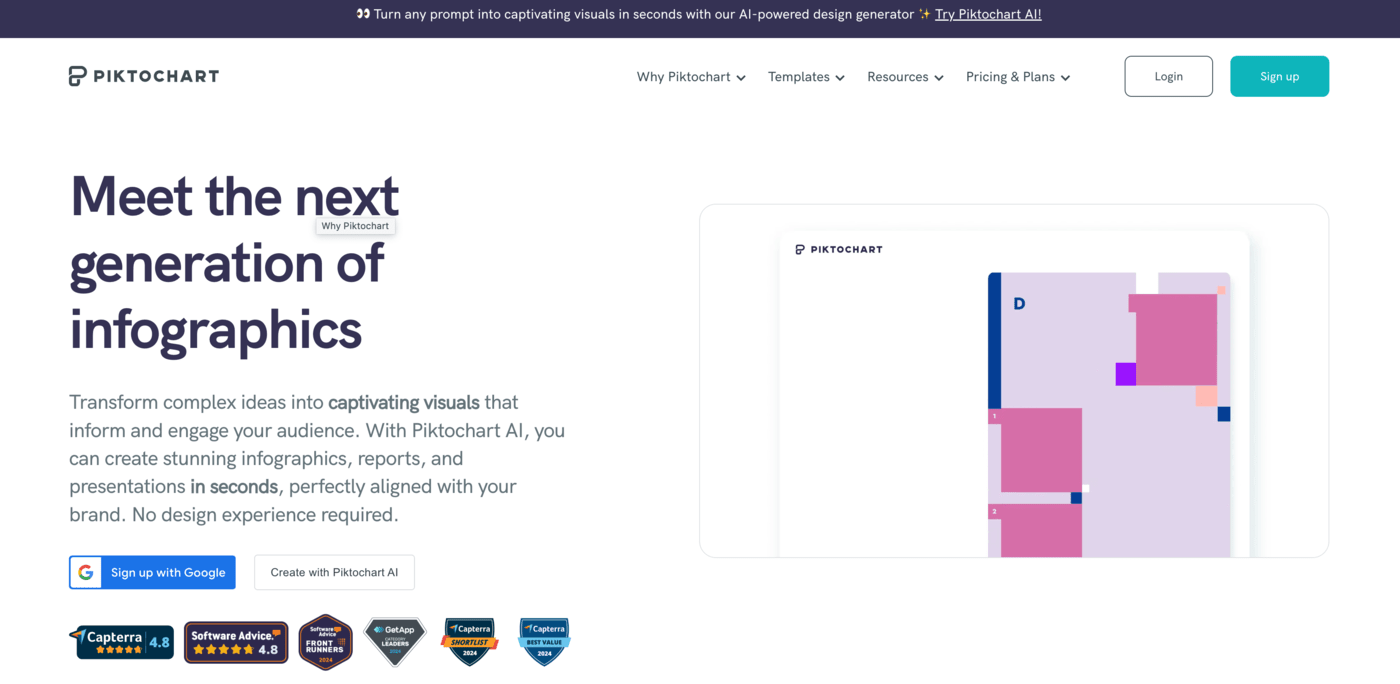This screenshot has width=1400, height=684.
Task: Click the Software Advice Front Runners badge
Action: click(x=325, y=642)
